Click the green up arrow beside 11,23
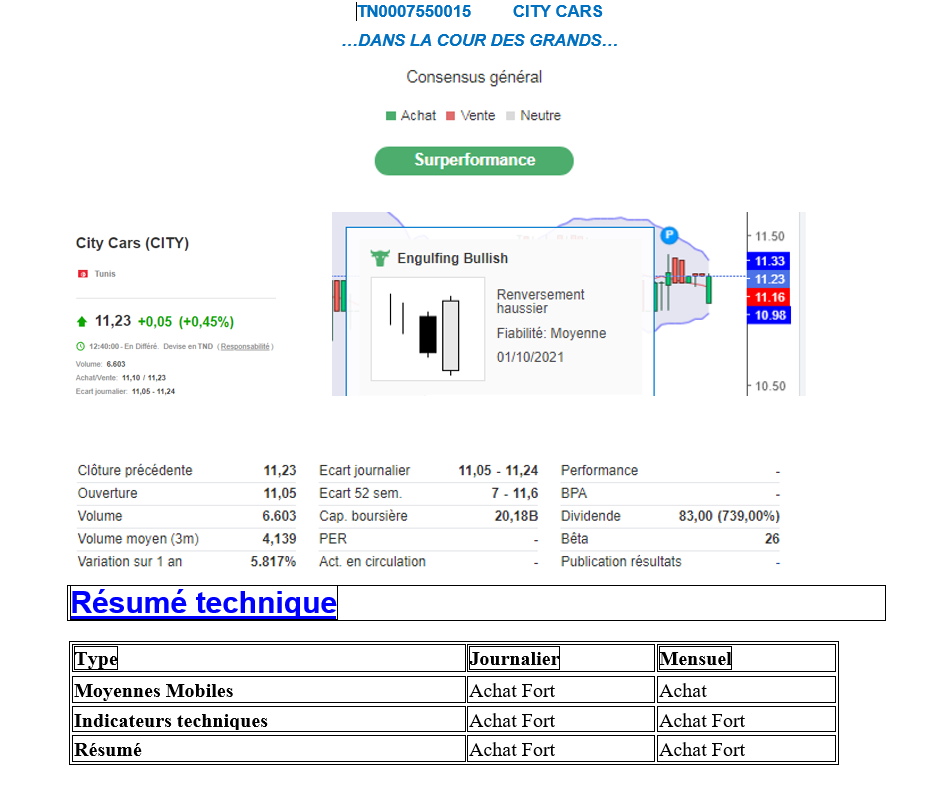The image size is (937, 796). point(82,322)
